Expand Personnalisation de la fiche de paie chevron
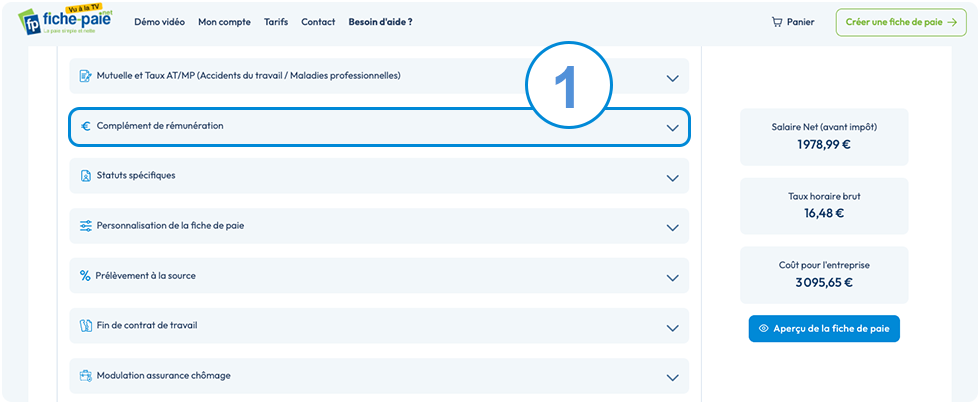Screen dimensions: 980x404 click(672, 228)
